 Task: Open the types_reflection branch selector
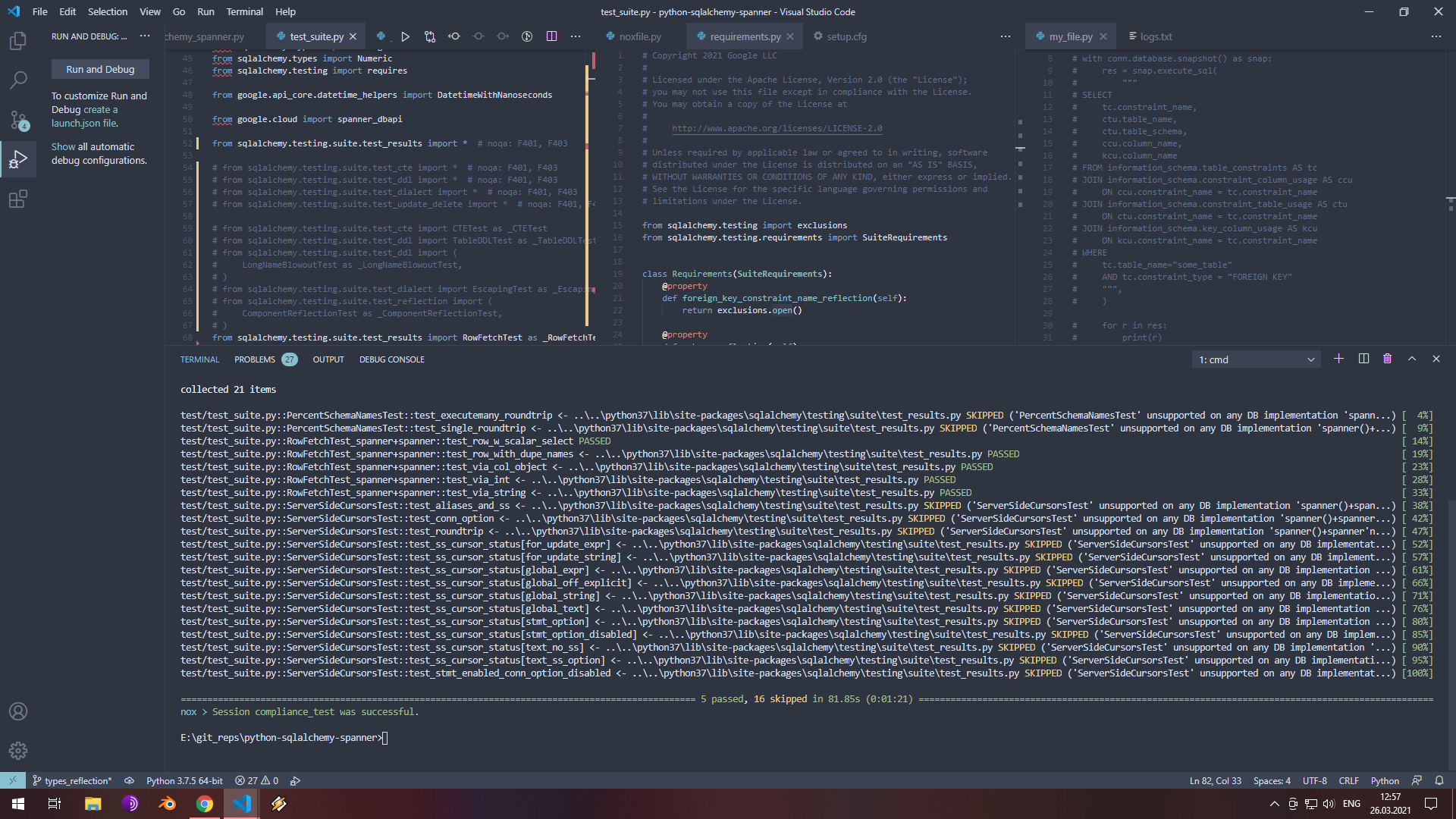tap(72, 780)
